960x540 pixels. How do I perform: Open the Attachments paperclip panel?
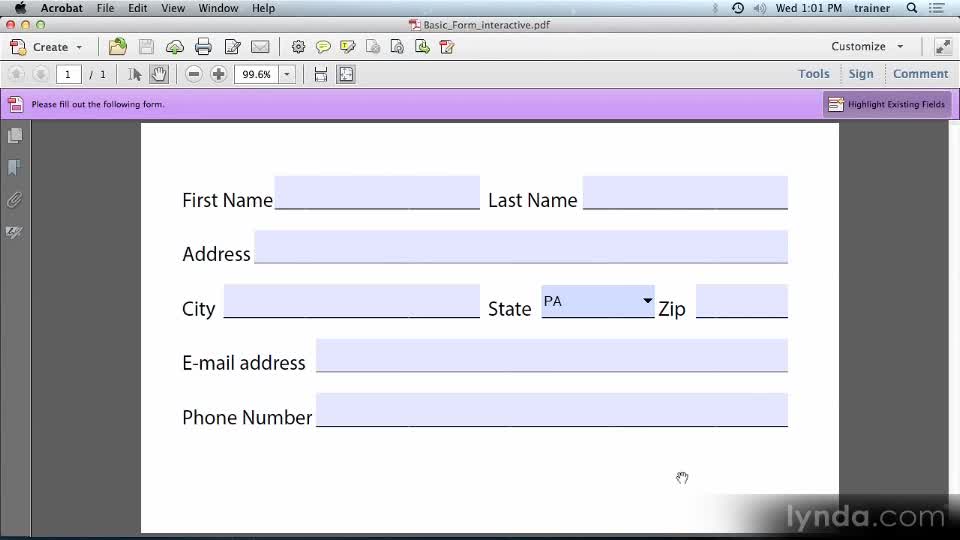tap(15, 200)
